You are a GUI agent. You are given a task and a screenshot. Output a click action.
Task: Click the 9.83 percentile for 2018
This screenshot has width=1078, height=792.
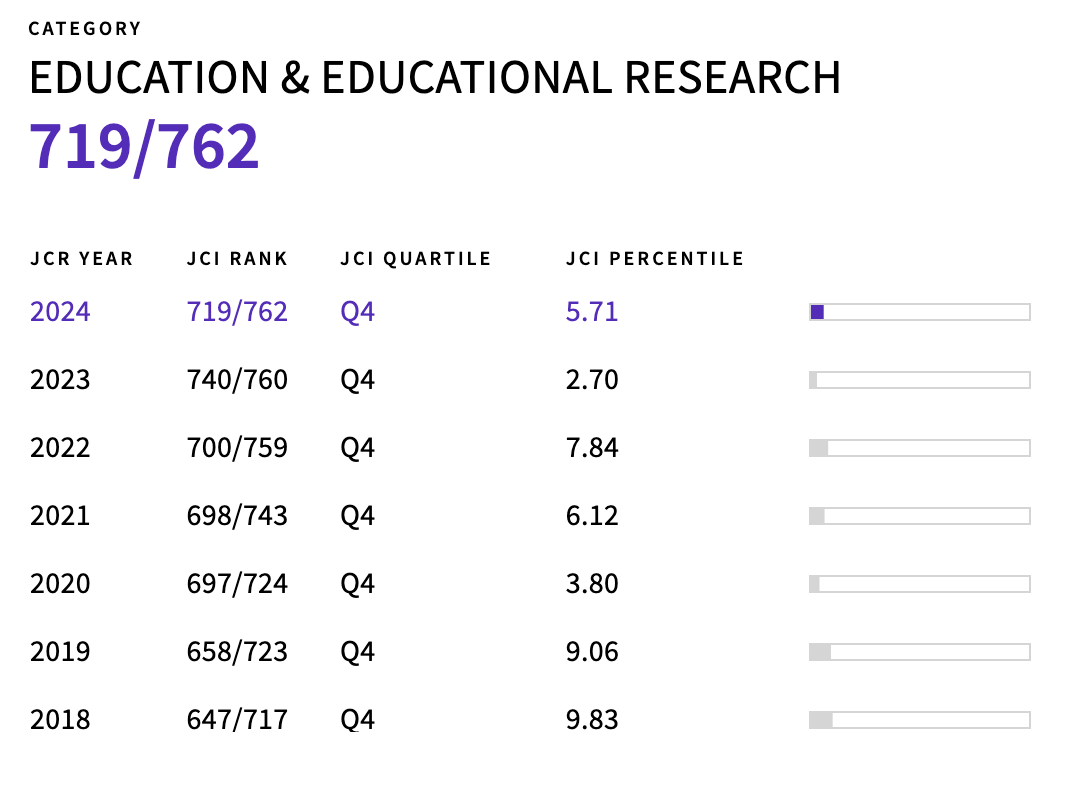(x=592, y=720)
